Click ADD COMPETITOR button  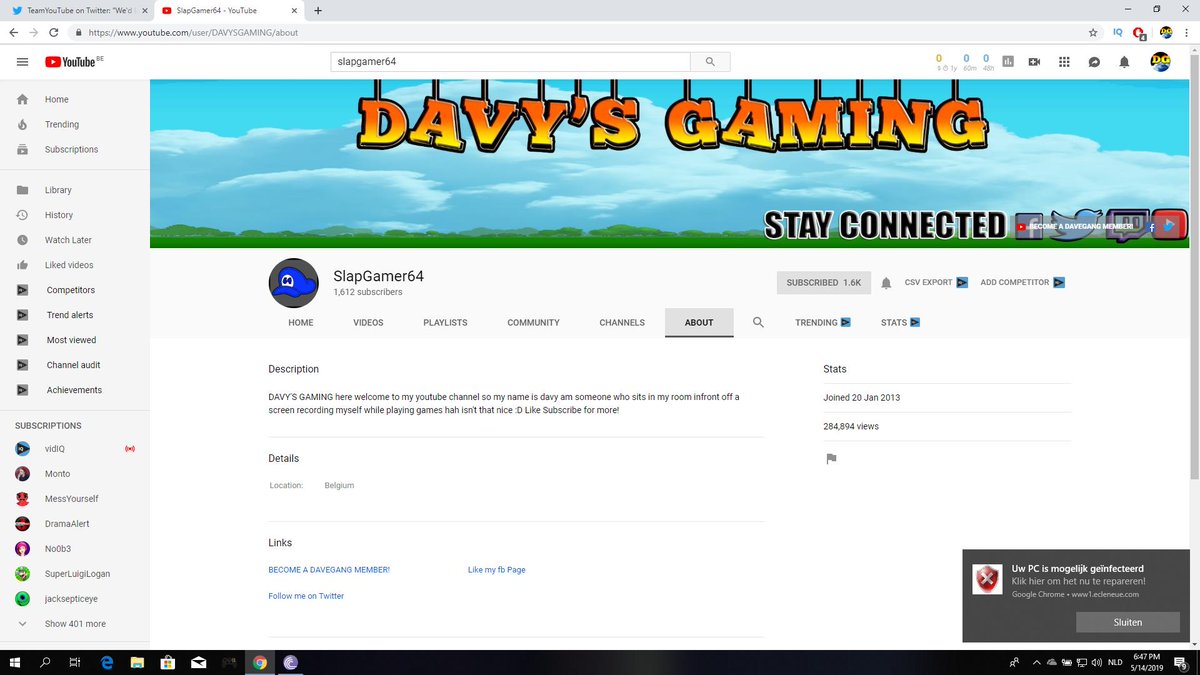point(1022,283)
